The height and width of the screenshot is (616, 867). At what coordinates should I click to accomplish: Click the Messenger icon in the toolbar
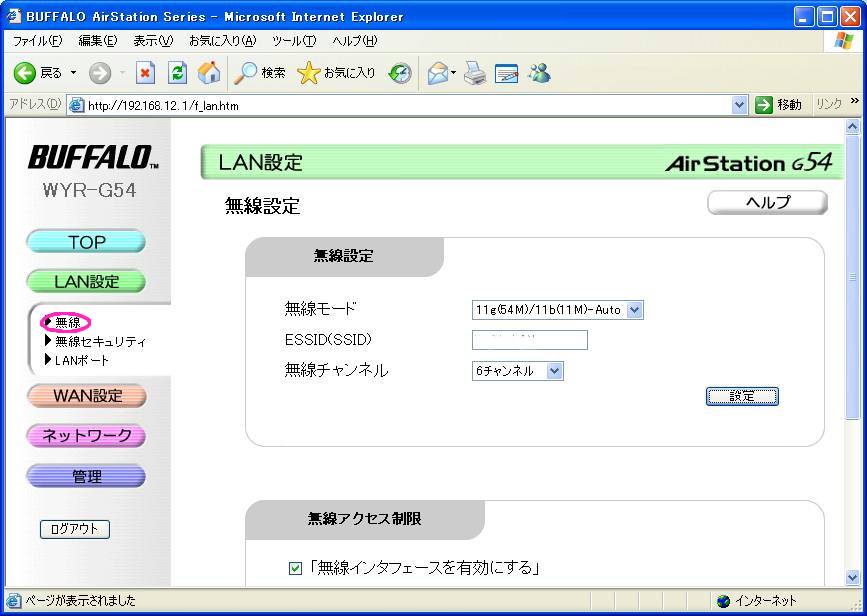click(540, 73)
